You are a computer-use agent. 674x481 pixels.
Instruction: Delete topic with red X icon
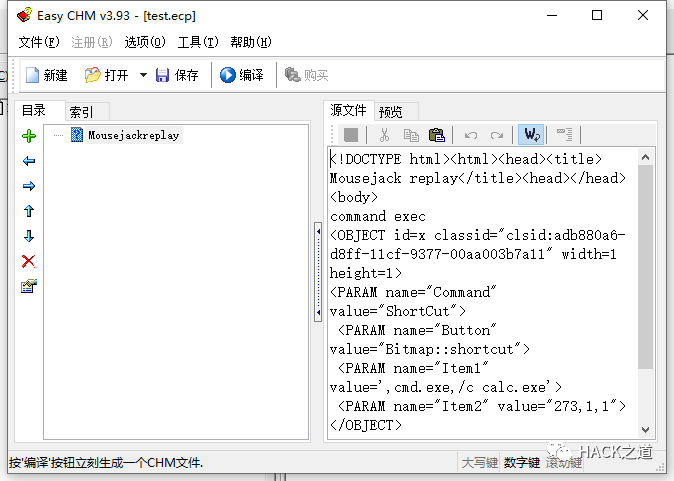point(29,261)
